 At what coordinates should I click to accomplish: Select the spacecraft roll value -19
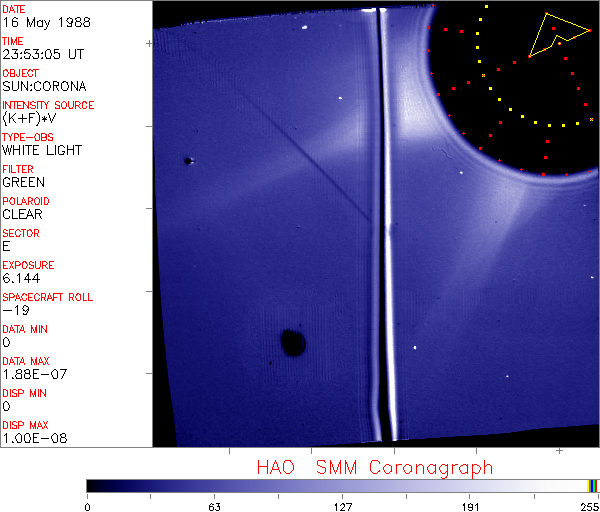click(x=16, y=310)
